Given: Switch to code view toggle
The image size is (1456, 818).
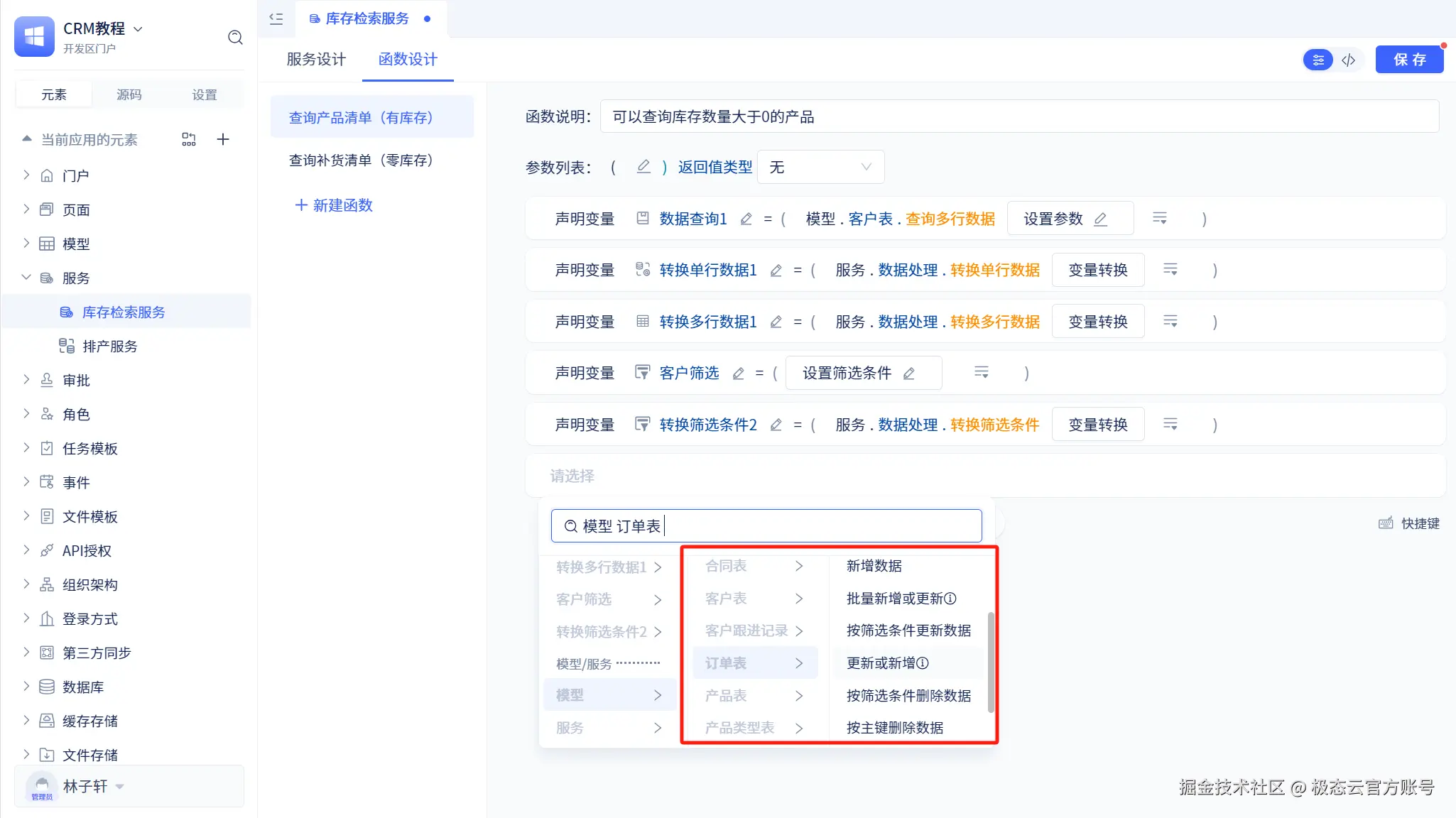Looking at the screenshot, I should point(1349,60).
